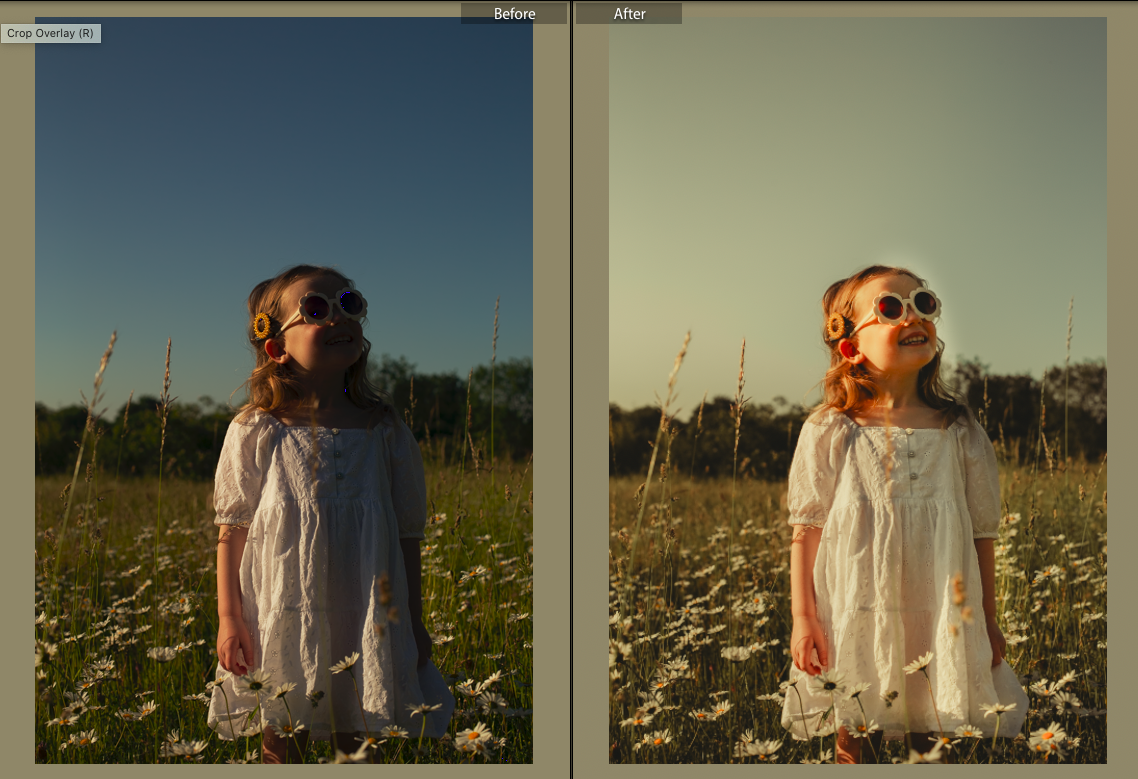Image resolution: width=1138 pixels, height=779 pixels.
Task: Open the Before photo of the girl
Action: tap(284, 390)
